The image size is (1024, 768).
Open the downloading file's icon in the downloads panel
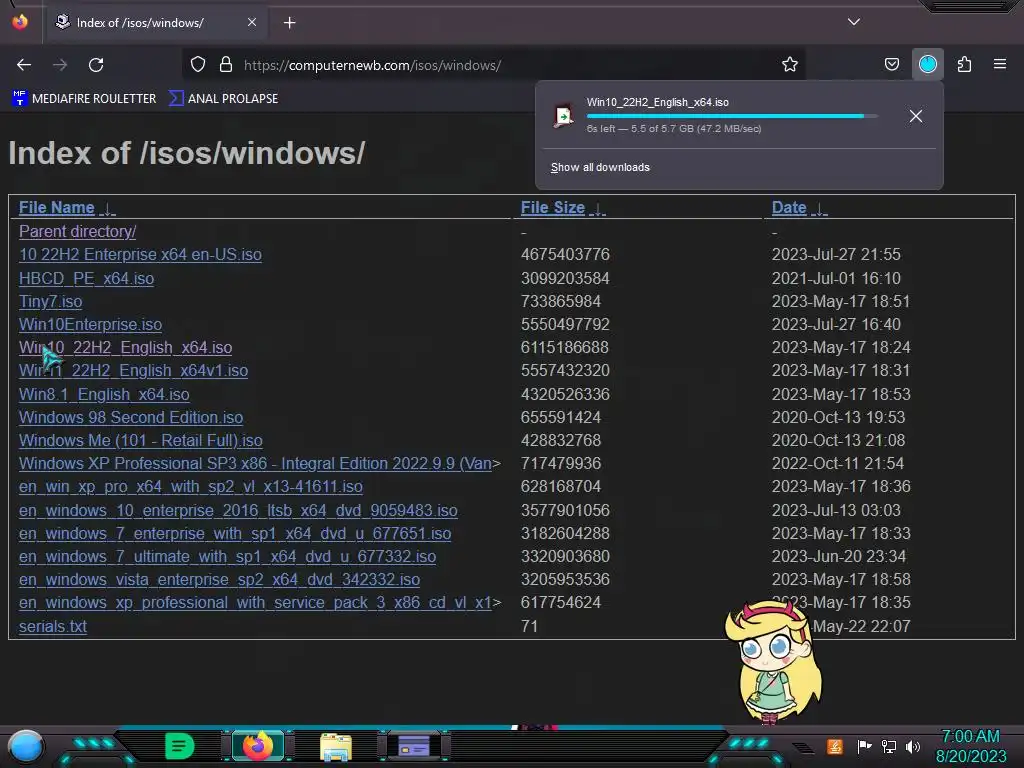[x=563, y=116]
